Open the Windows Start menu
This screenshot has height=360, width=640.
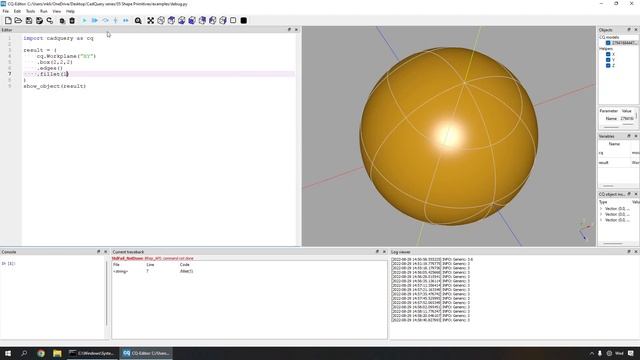[x=8, y=353]
